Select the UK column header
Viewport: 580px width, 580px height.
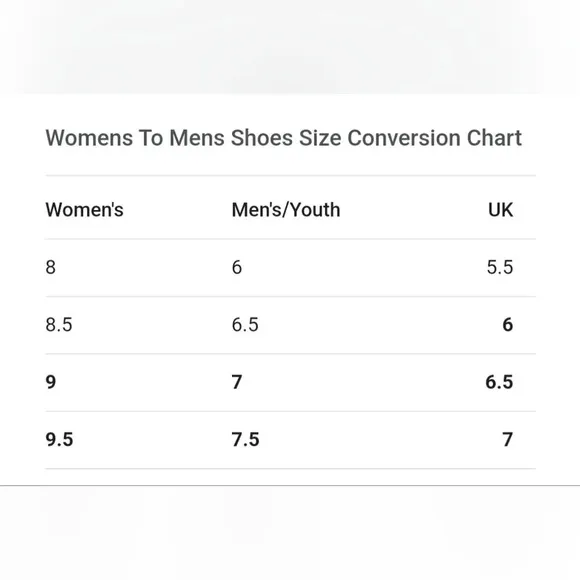500,210
